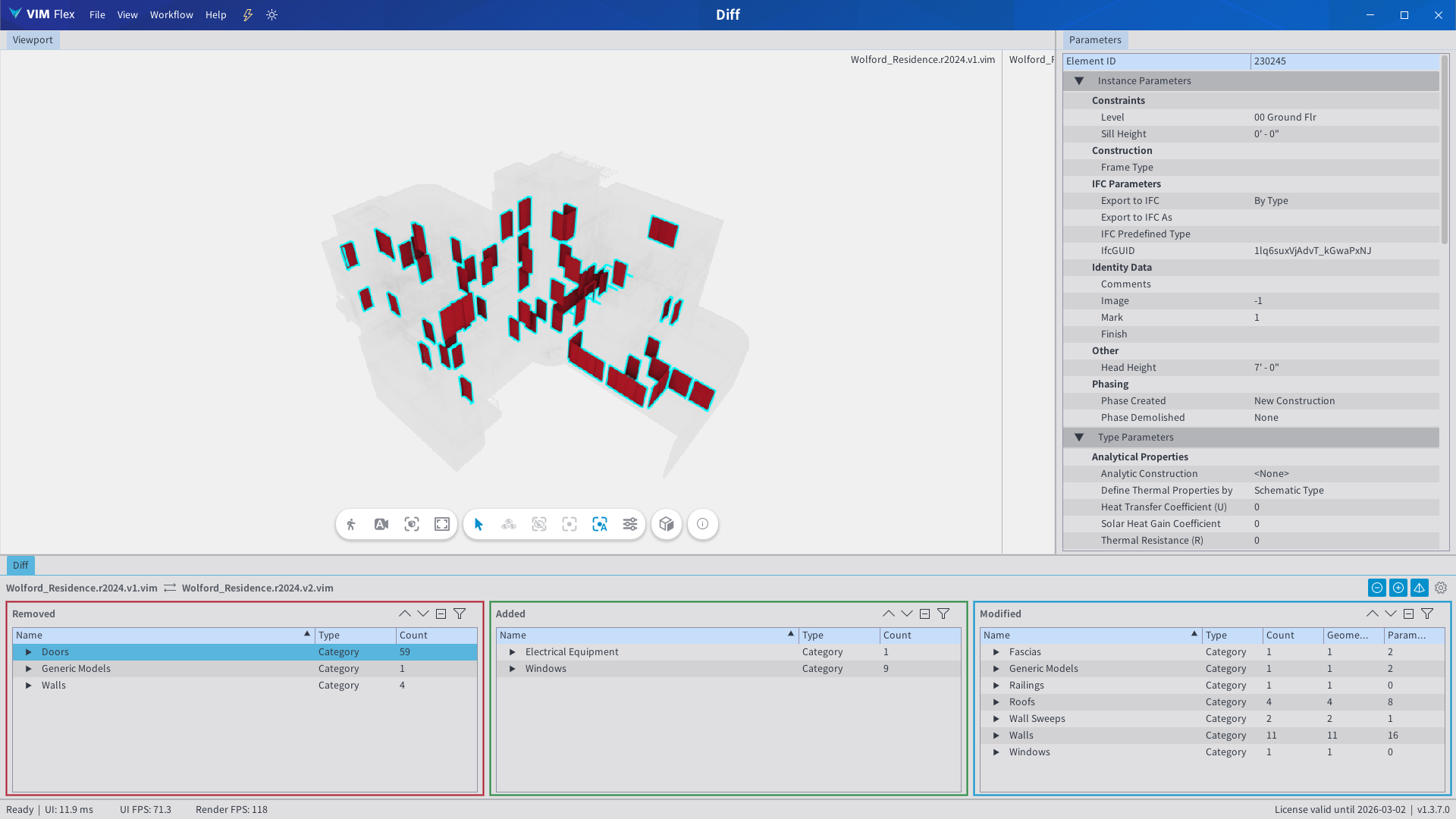This screenshot has width=1456, height=819.
Task: Activate the walk-mode person icon in viewport toolbar
Action: tap(351, 524)
